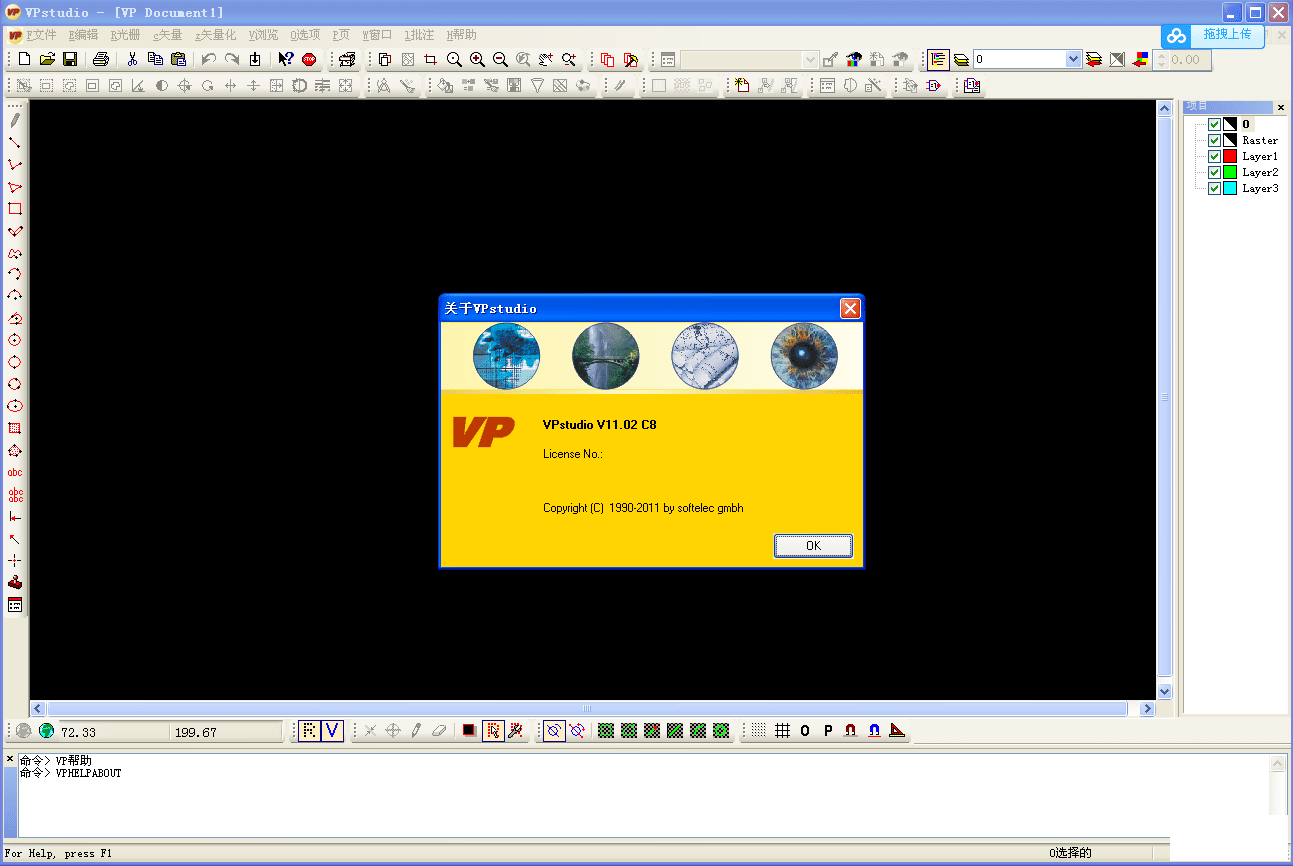Screen dimensions: 1293x866
Task: Click the layer manager icon beside layer combo
Action: (961, 60)
